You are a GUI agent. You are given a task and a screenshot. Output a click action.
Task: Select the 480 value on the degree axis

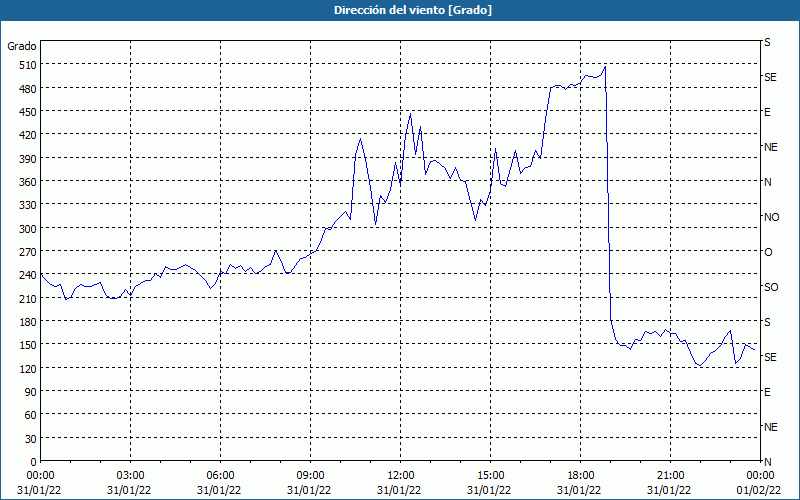[28, 89]
